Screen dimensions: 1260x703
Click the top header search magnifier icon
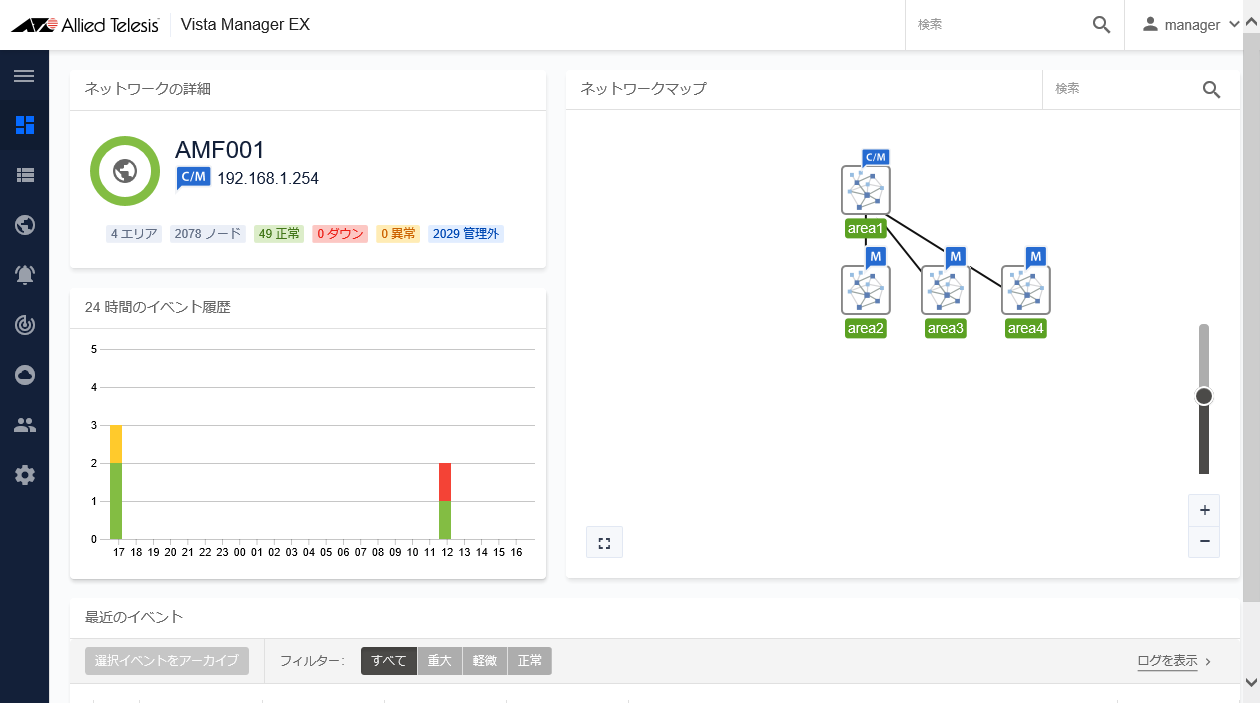click(x=1101, y=25)
